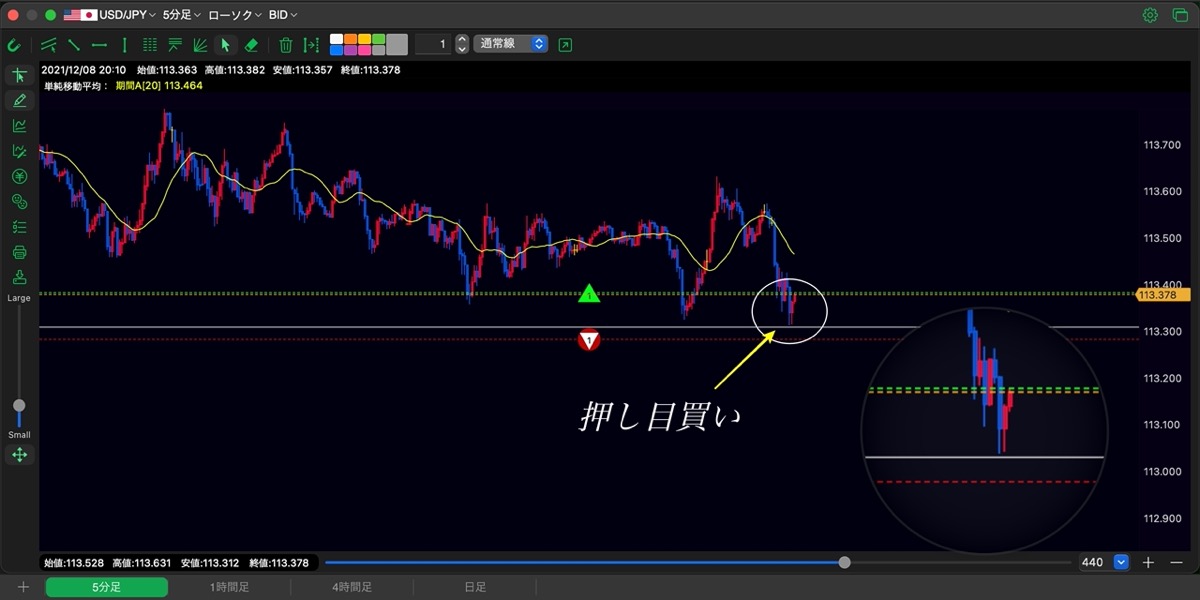
Task: Open the ローソク chart type dropdown
Action: 235,15
